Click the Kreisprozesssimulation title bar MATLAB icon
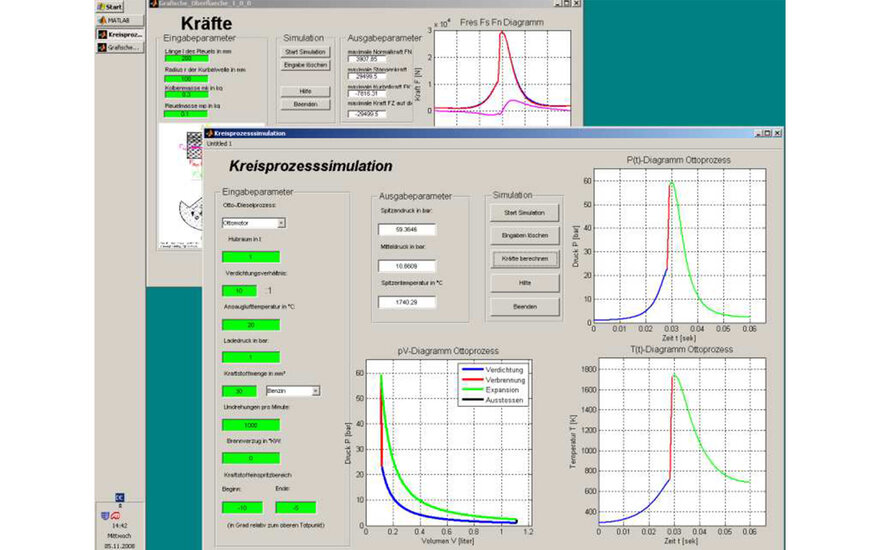880x550 pixels. click(x=209, y=133)
